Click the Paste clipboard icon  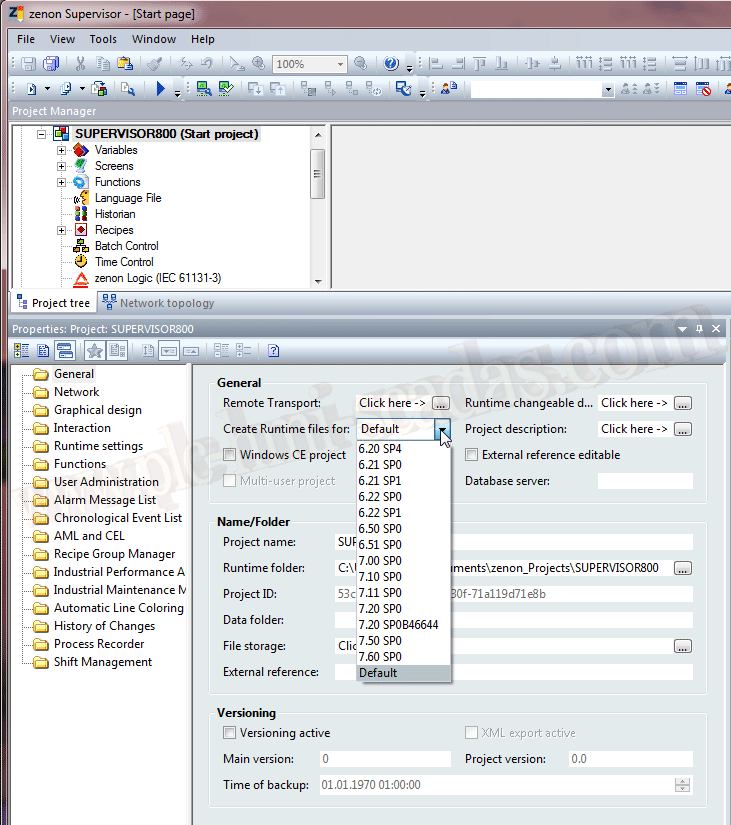click(125, 64)
